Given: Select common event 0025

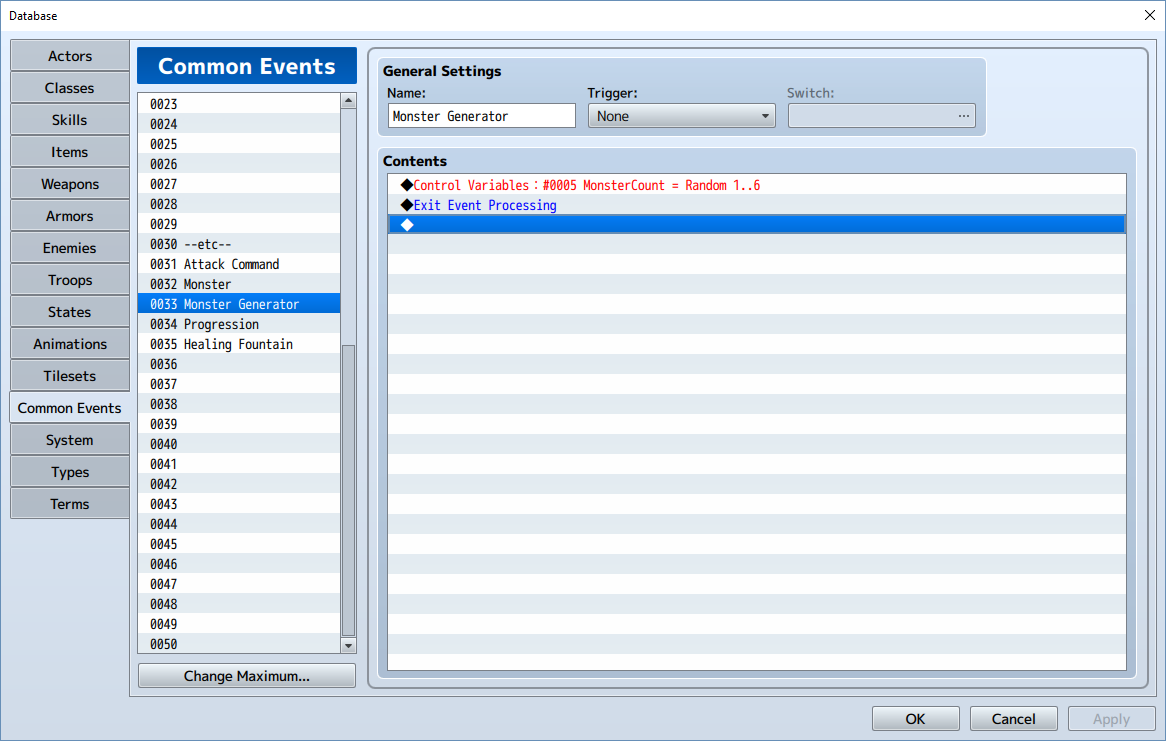Looking at the screenshot, I should [x=239, y=144].
